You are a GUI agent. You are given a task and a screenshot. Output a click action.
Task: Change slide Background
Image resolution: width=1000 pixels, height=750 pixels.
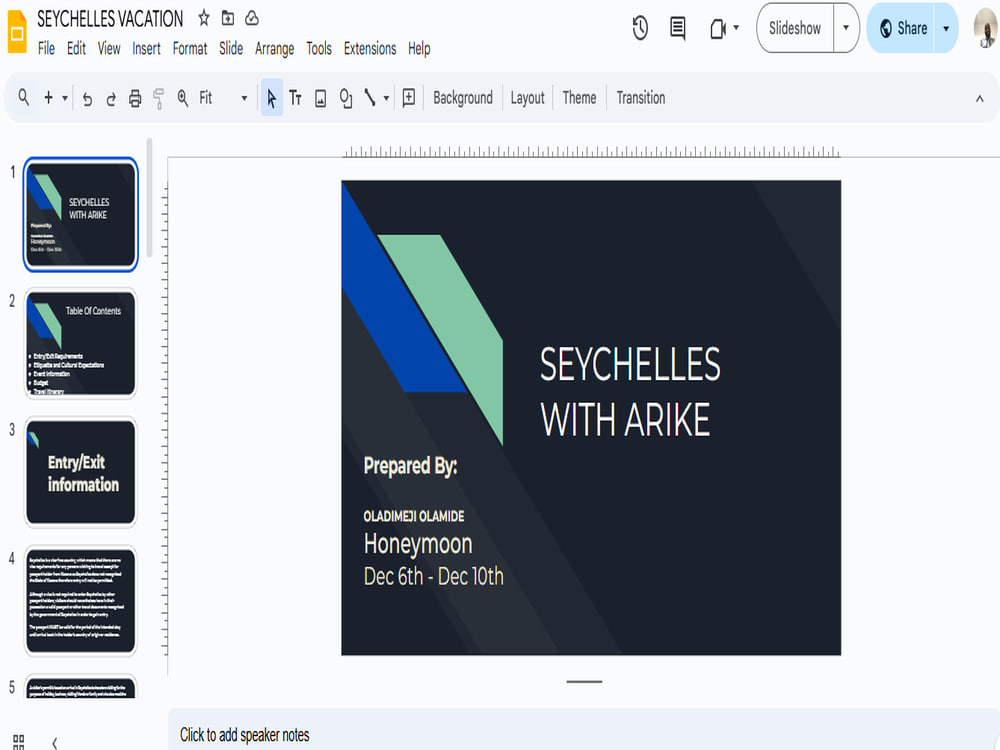click(463, 98)
